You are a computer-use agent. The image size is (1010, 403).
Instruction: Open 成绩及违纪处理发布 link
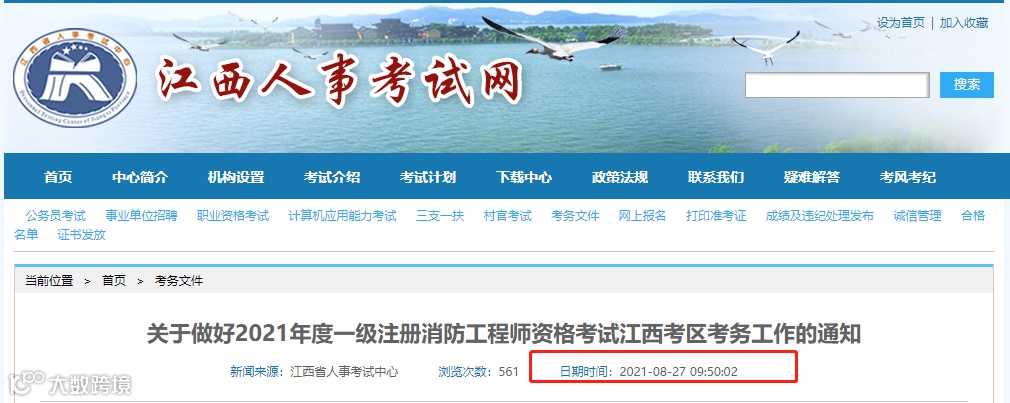[819, 216]
